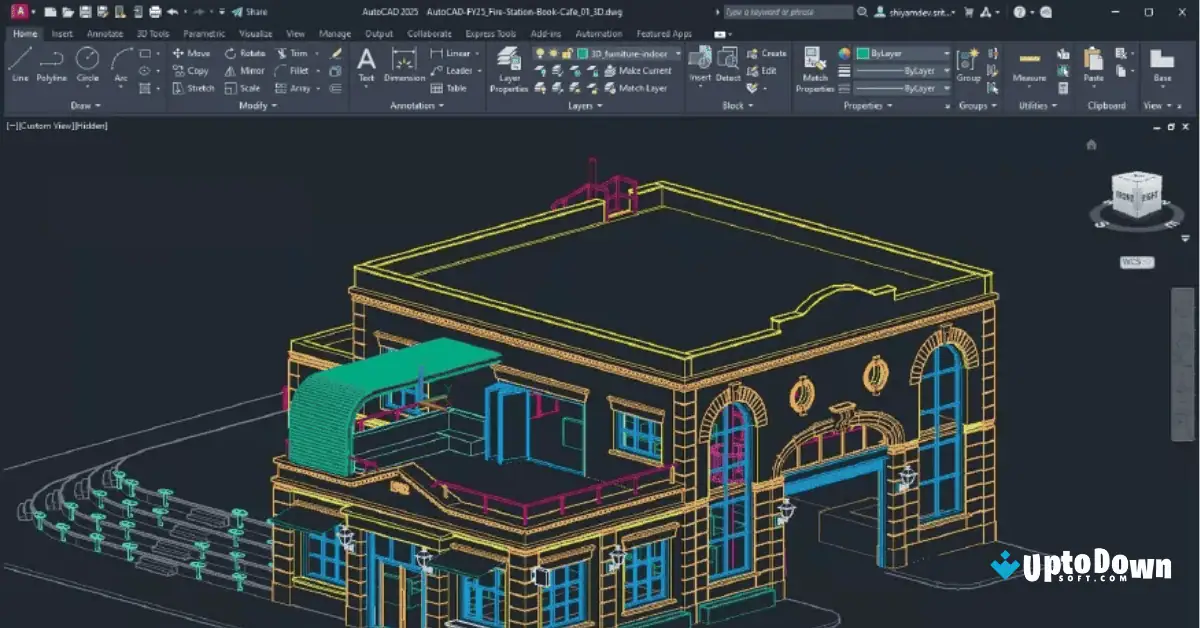Switch to the Parametric ribbon tab
The width and height of the screenshot is (1200, 628).
pyautogui.click(x=204, y=33)
